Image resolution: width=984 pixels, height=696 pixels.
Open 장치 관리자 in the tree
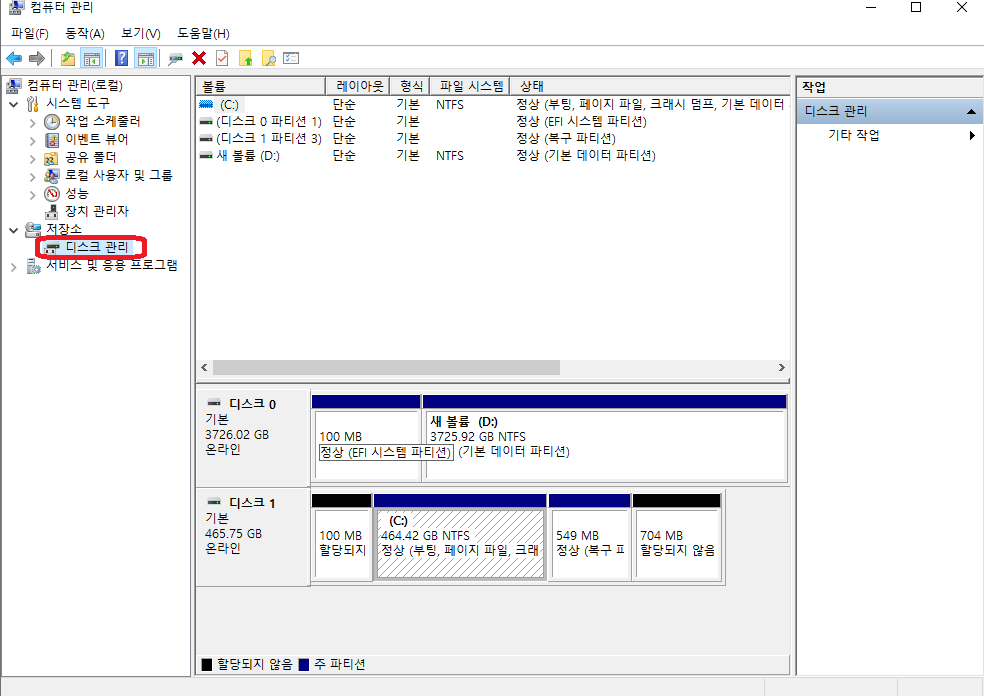point(97,211)
